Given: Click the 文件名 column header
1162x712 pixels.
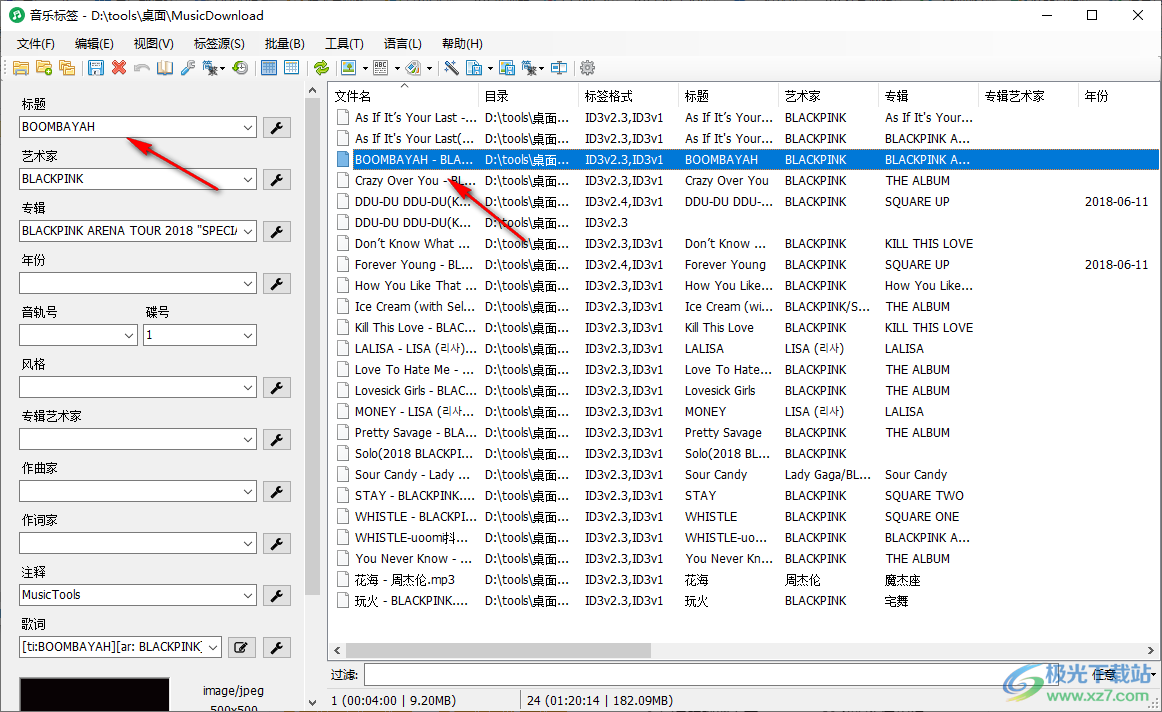Looking at the screenshot, I should pos(353,96).
